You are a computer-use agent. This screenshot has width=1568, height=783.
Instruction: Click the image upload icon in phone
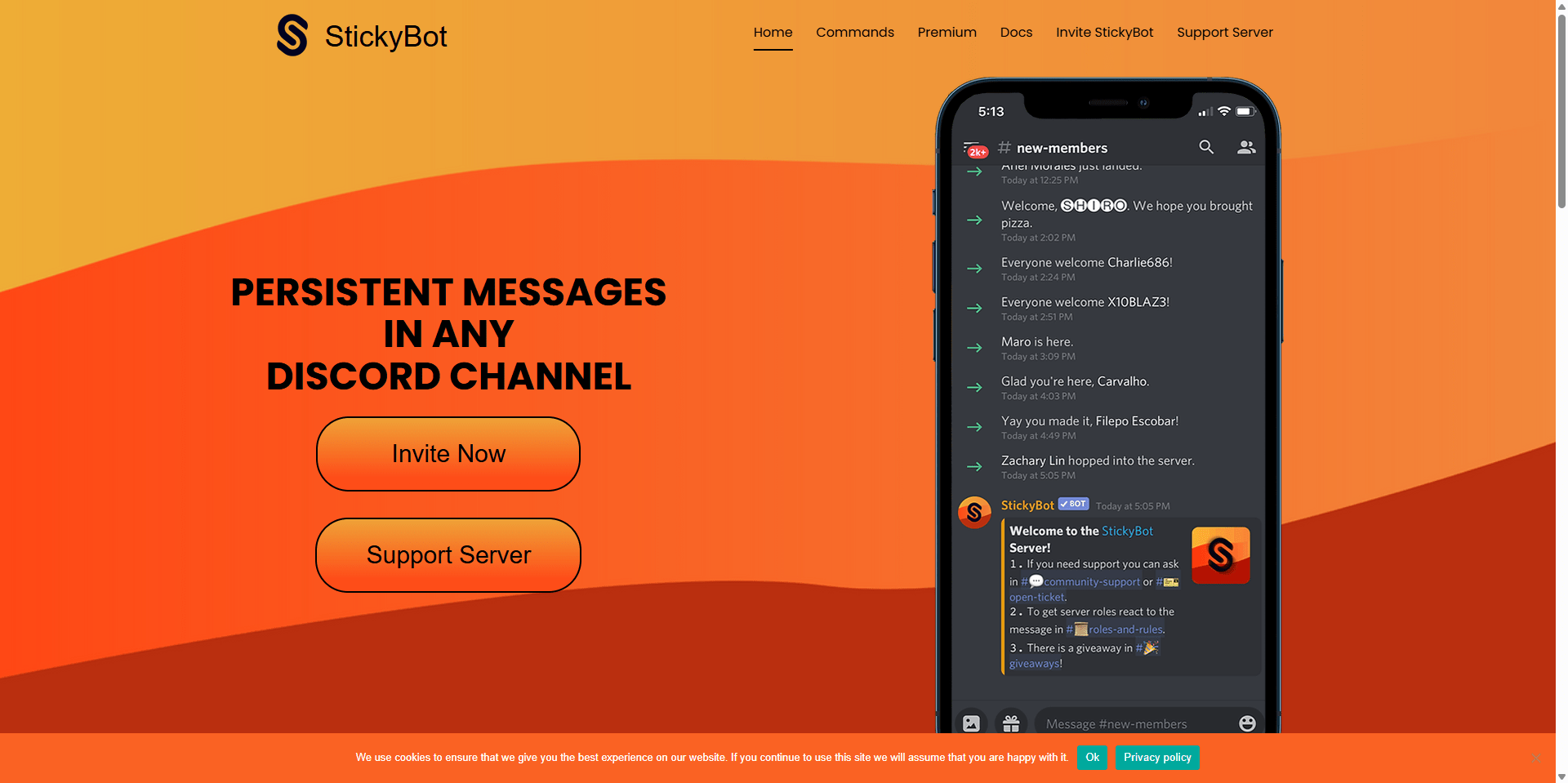point(971,723)
